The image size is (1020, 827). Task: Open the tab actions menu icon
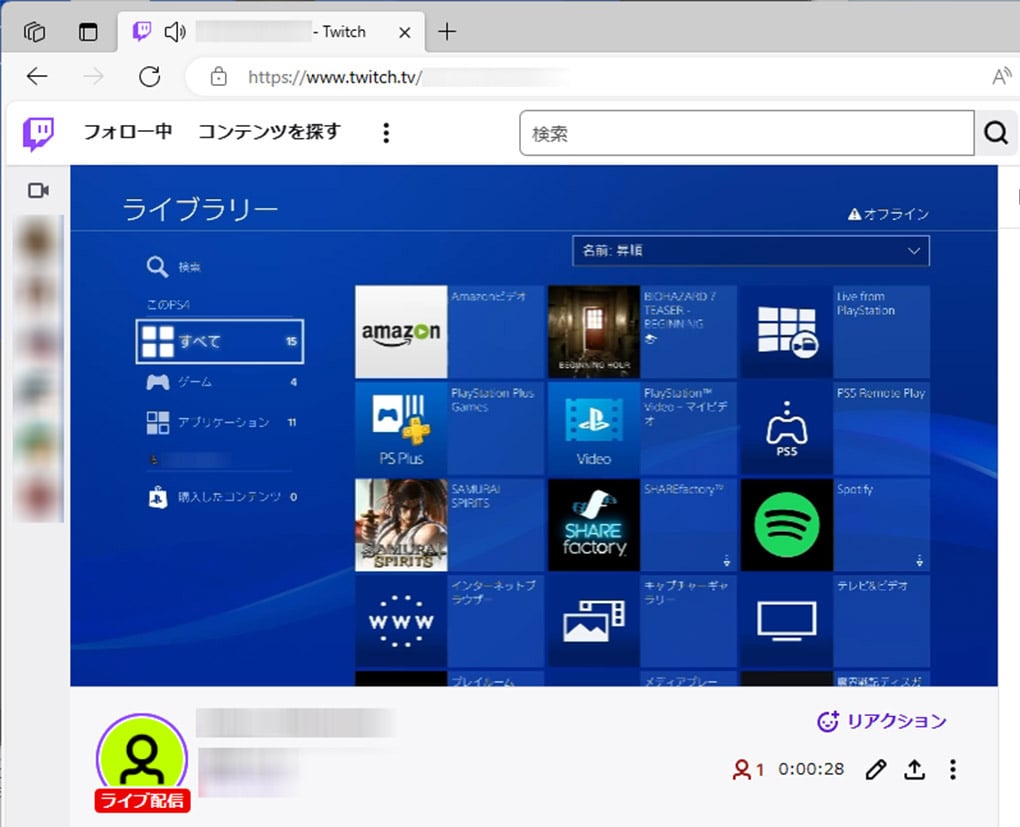88,32
